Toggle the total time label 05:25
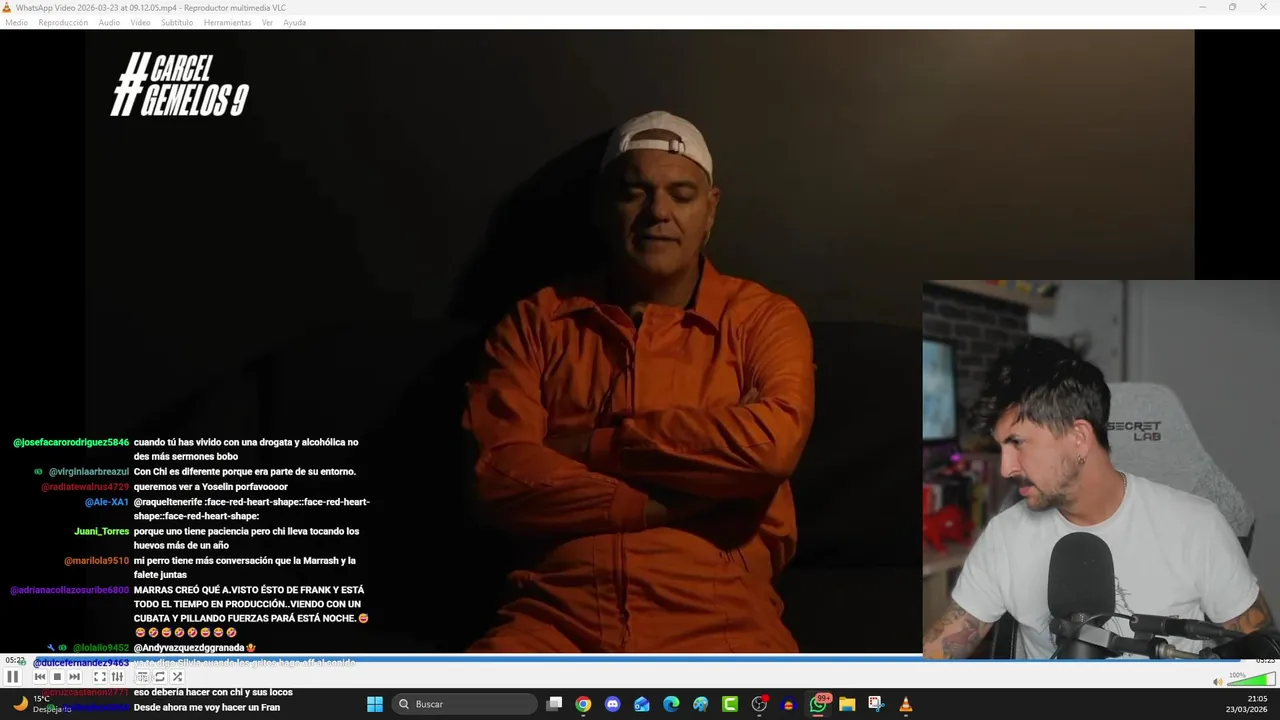1280x720 pixels. 1265,660
